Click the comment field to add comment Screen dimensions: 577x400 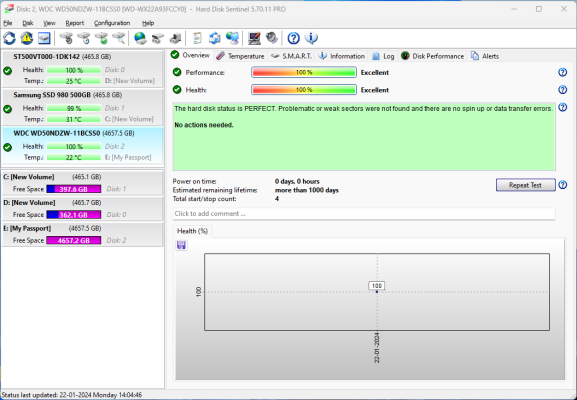pyautogui.click(x=364, y=214)
